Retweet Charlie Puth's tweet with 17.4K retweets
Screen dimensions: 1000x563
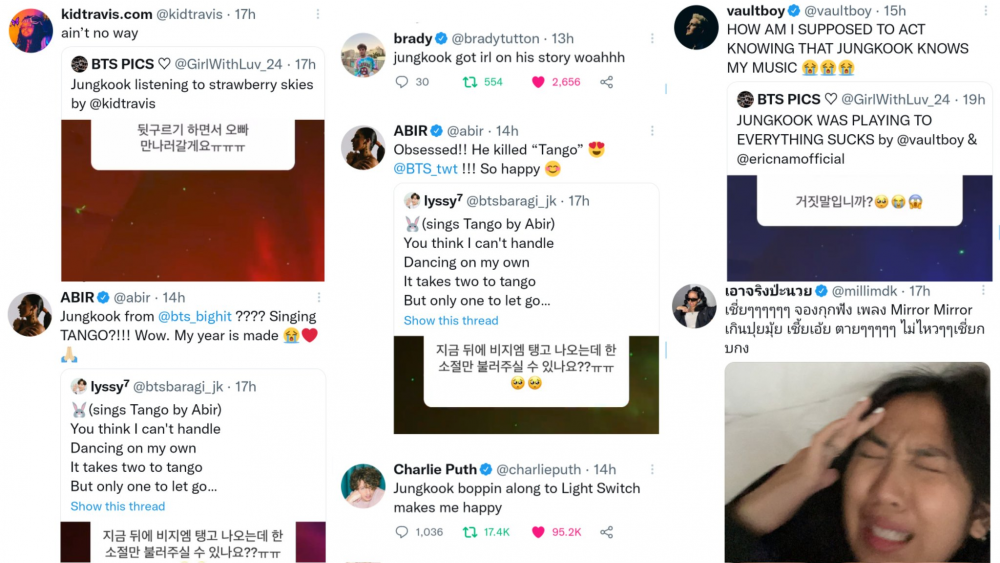point(470,532)
